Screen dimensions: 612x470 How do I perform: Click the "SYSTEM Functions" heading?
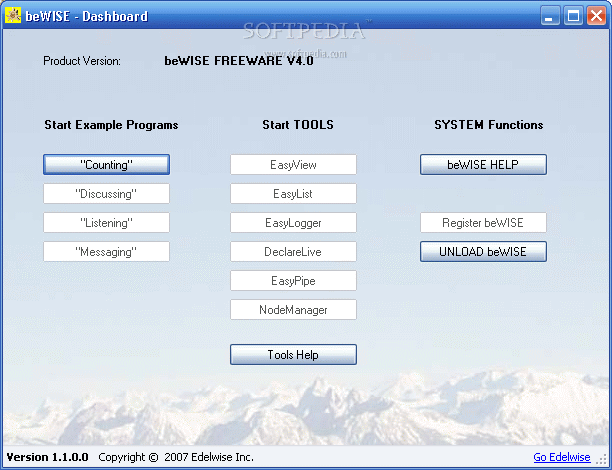[x=489, y=125]
